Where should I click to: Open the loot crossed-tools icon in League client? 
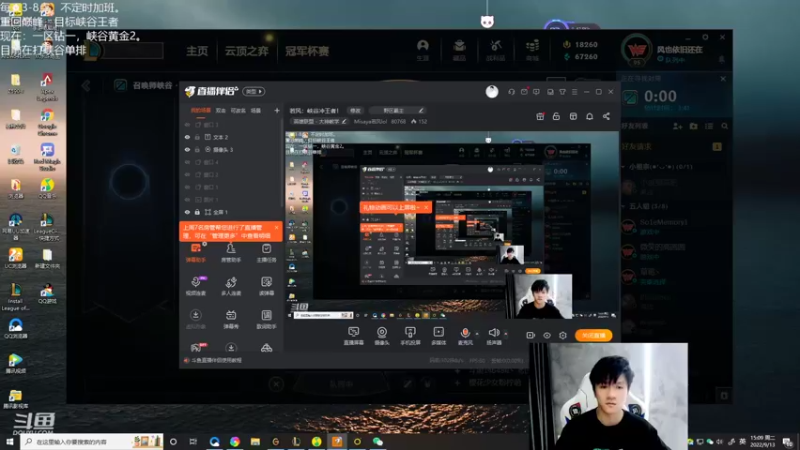pyautogui.click(x=495, y=49)
